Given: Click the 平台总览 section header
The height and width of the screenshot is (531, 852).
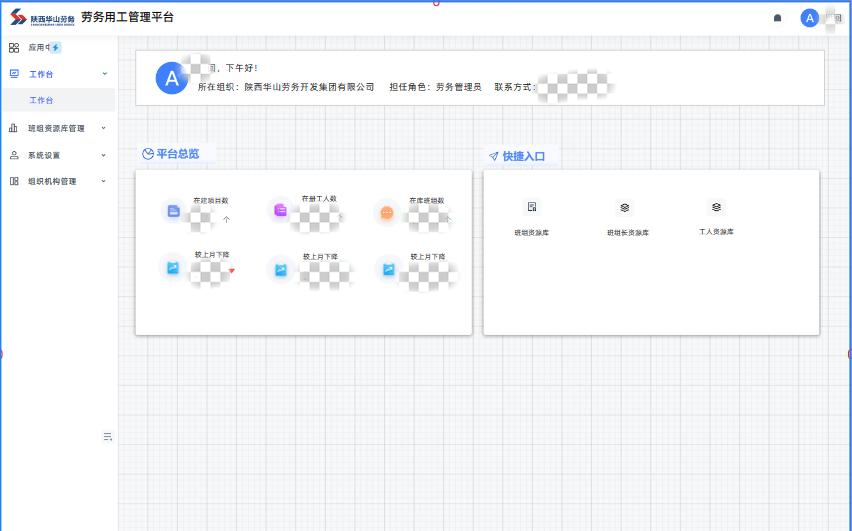Looking at the screenshot, I should click(x=177, y=154).
